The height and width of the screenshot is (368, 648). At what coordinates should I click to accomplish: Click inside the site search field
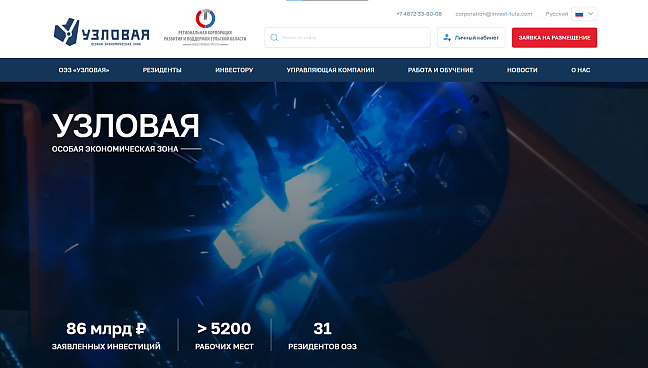347,38
